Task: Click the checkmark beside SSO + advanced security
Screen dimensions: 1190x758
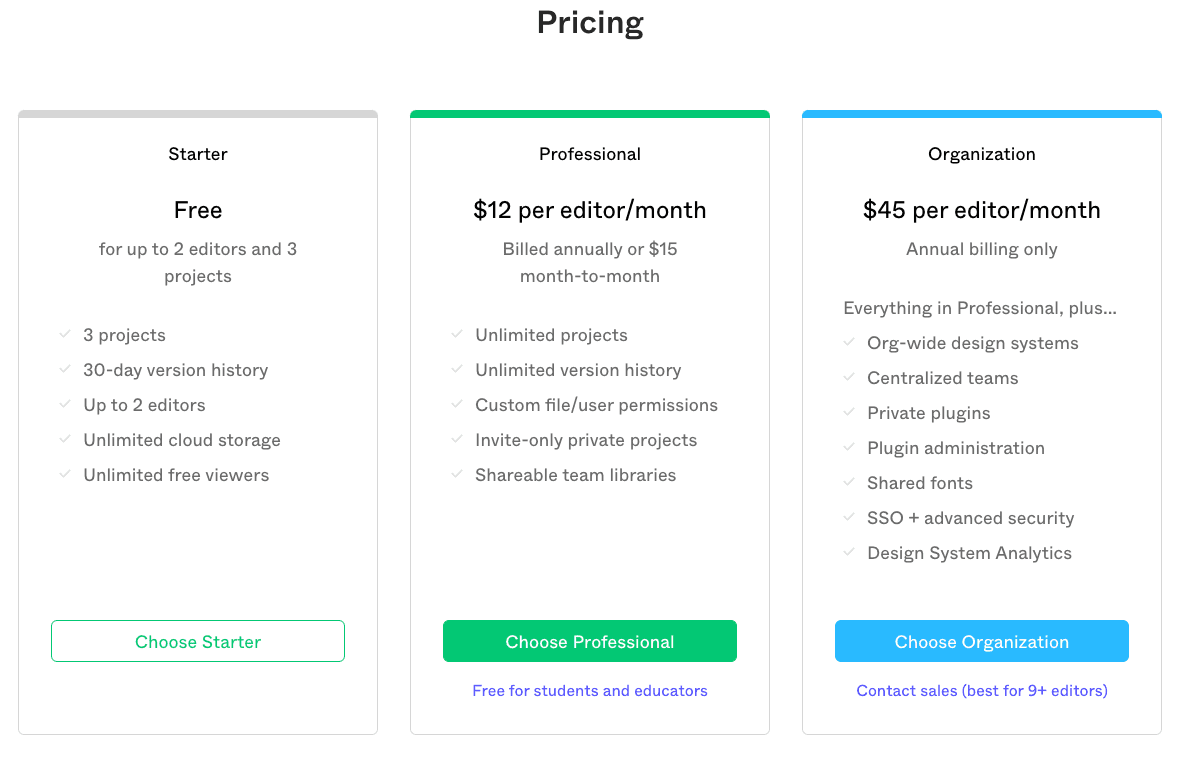Action: [849, 518]
